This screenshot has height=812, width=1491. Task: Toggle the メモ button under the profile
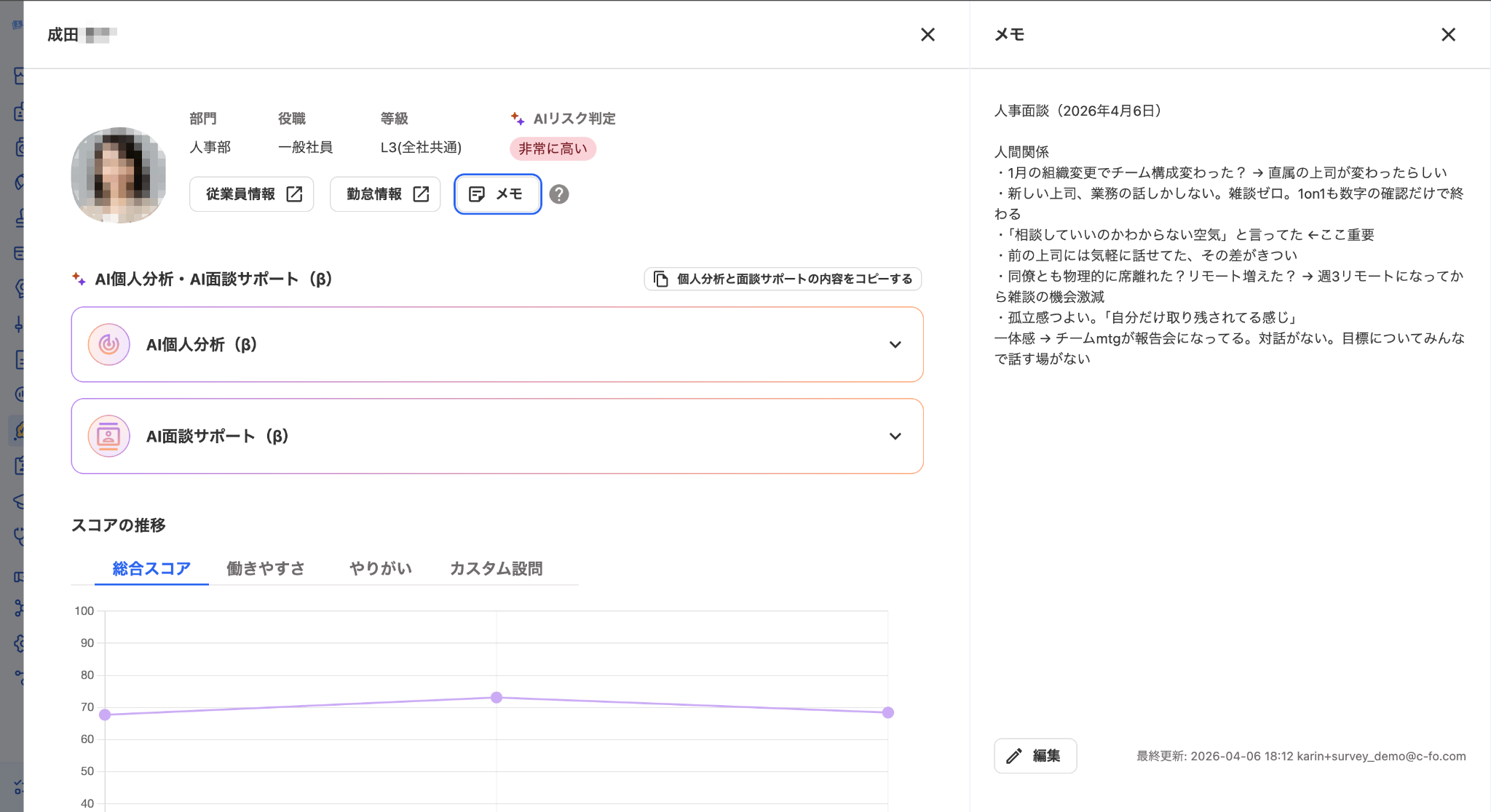(x=497, y=194)
